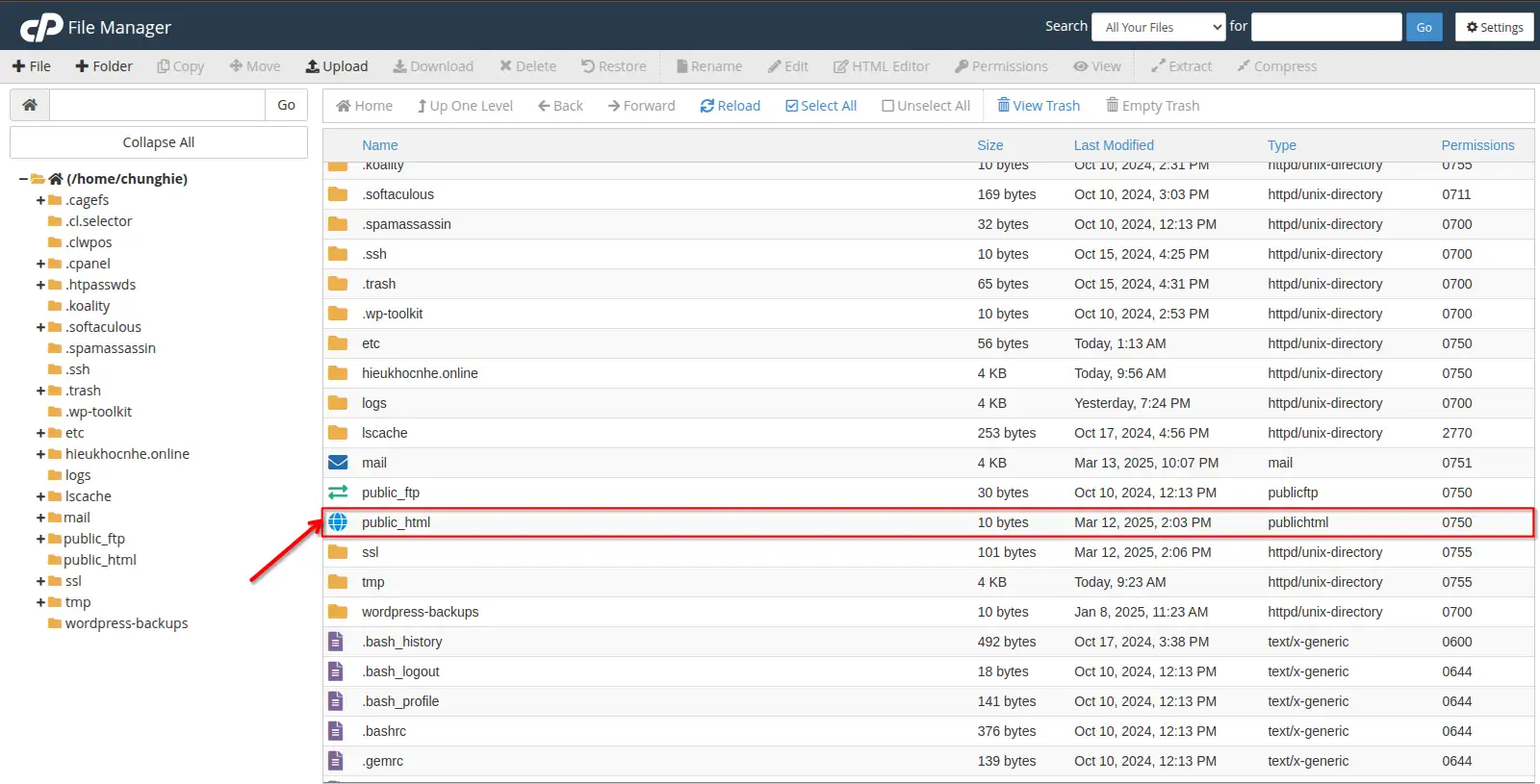Click the cPanel logo icon
Viewport: 1540px width, 784px height.
pyautogui.click(x=41, y=28)
